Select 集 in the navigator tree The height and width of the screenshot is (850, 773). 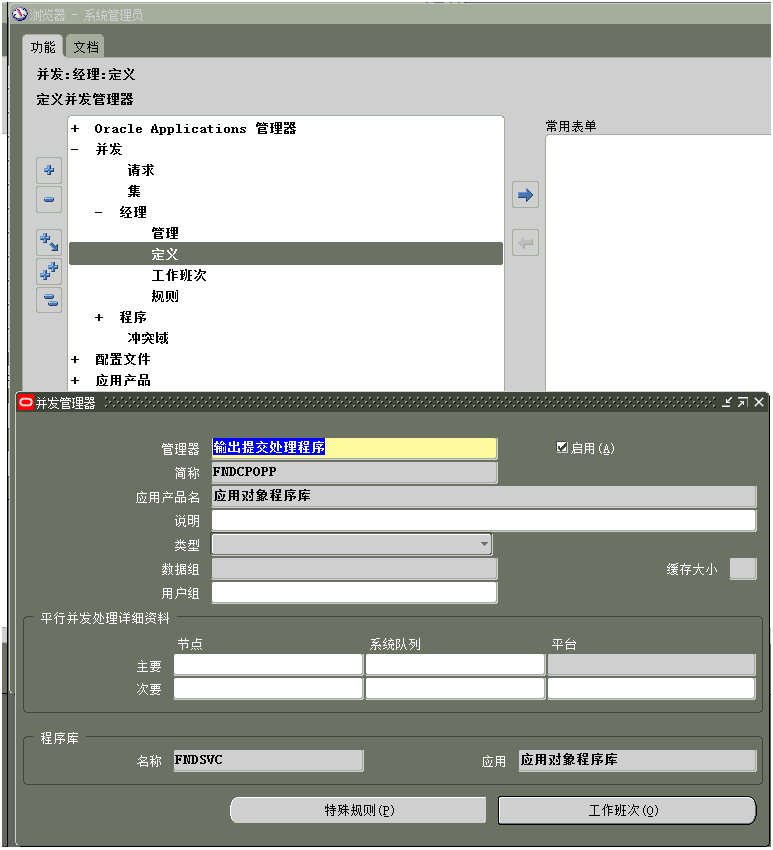click(x=134, y=191)
